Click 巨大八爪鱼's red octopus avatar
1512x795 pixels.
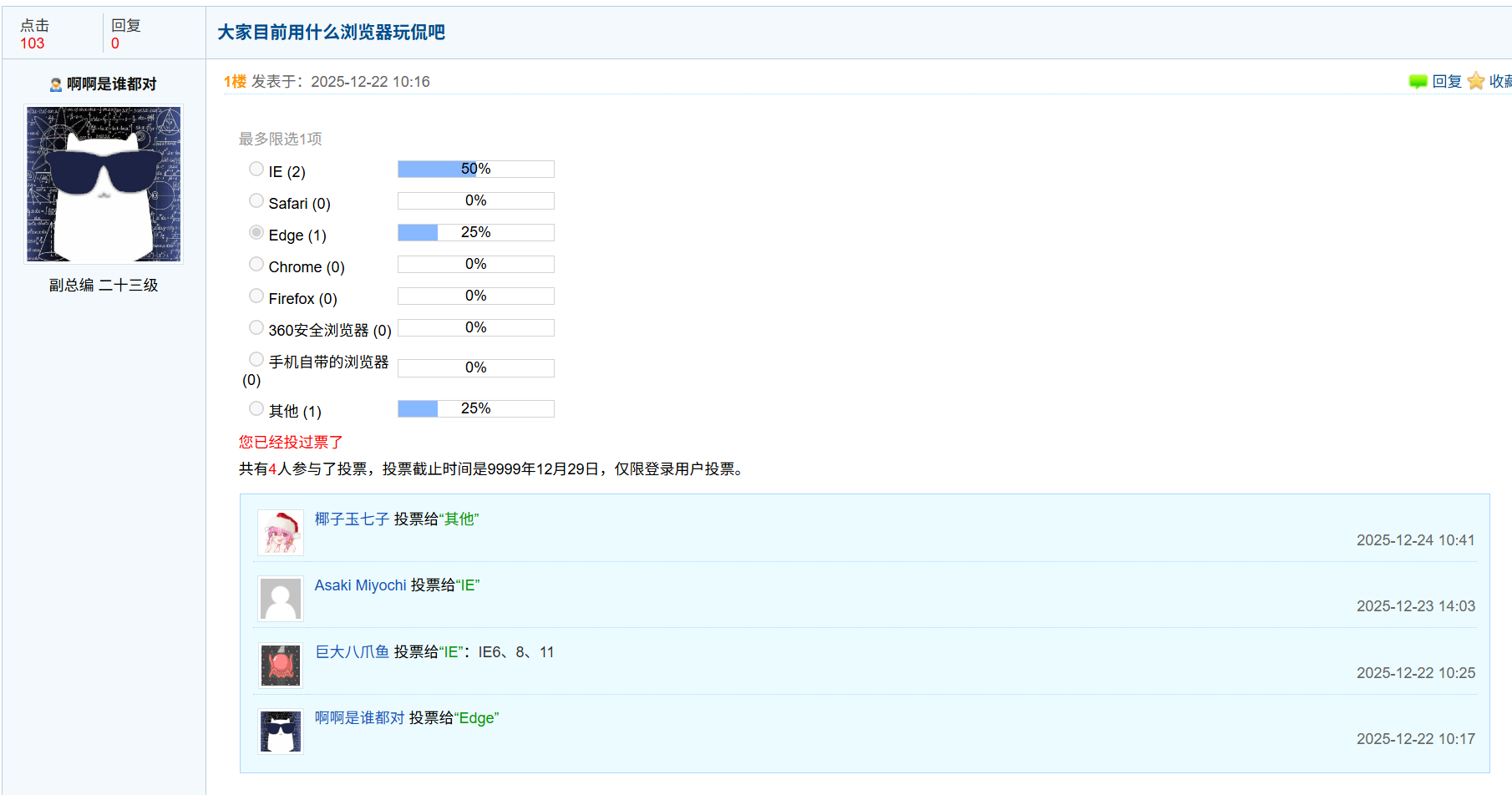pyautogui.click(x=281, y=666)
